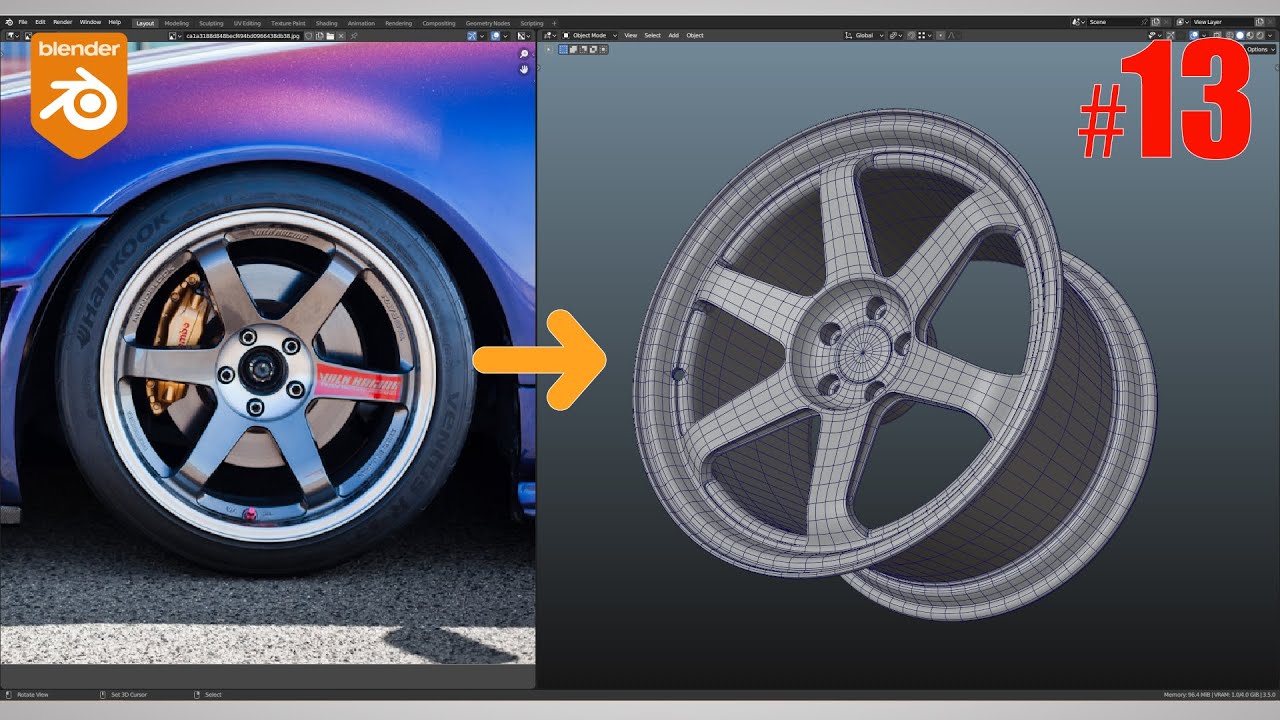This screenshot has width=1280, height=720.
Task: Switch to the UV Editing workspace tab
Action: click(x=247, y=23)
